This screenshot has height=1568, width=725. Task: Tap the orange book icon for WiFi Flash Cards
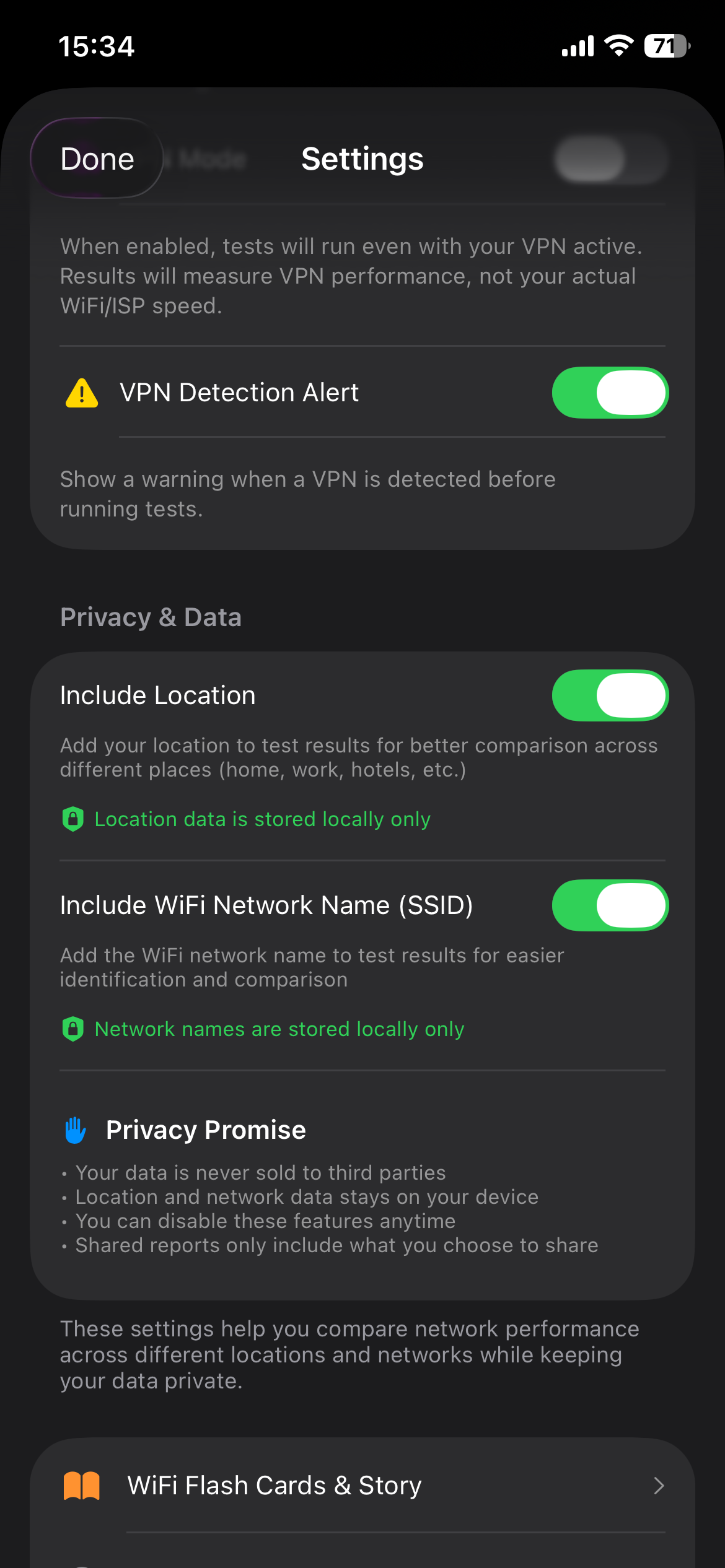point(81,1486)
